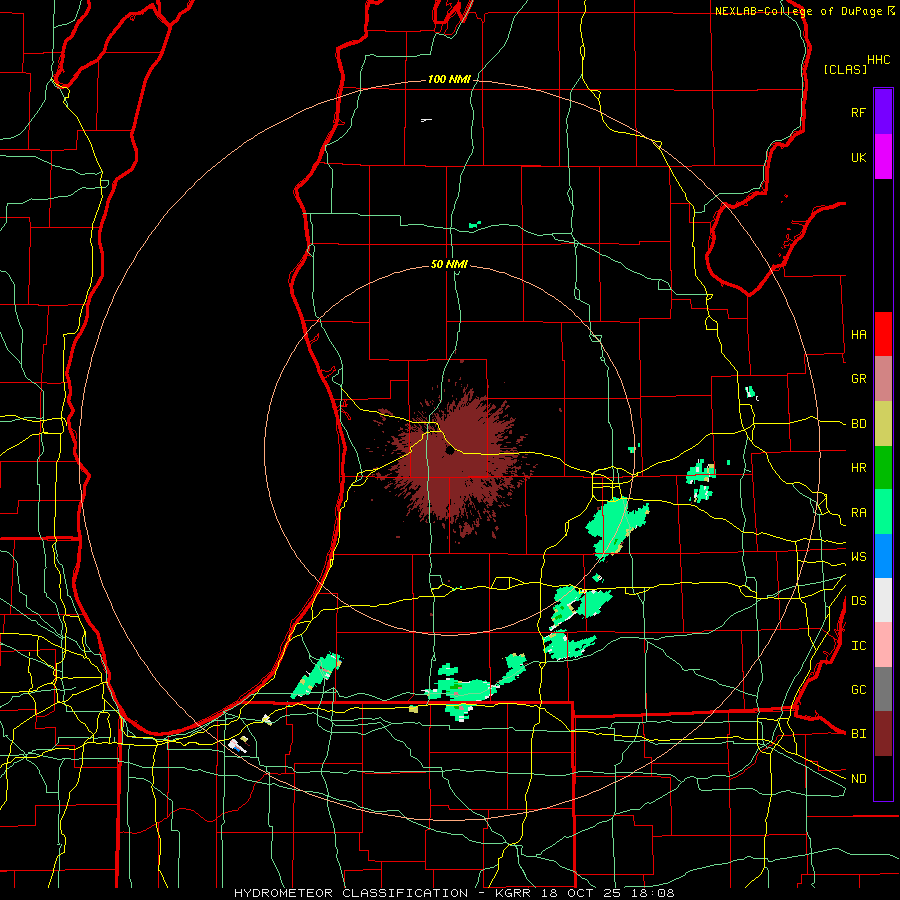This screenshot has height=900, width=900.
Task: Select the pinkish GR swatch in the legend
Action: pos(883,379)
